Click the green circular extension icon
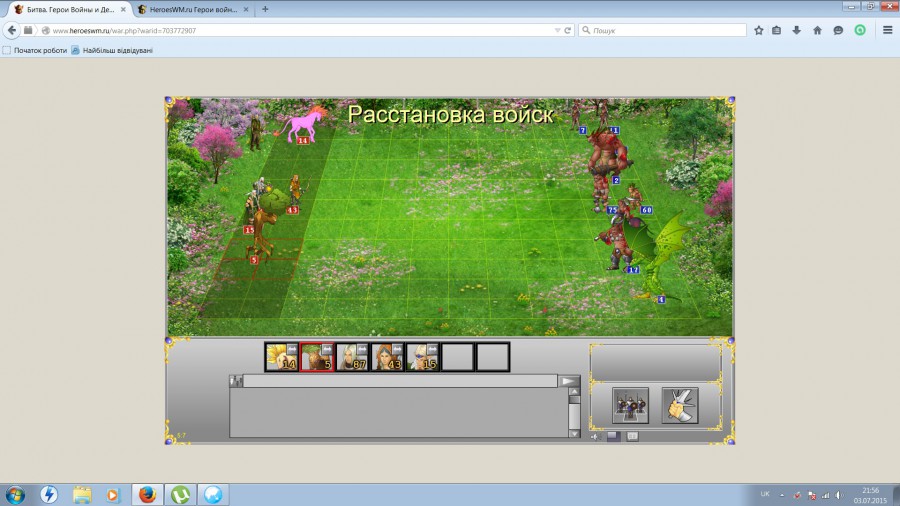 click(x=860, y=30)
